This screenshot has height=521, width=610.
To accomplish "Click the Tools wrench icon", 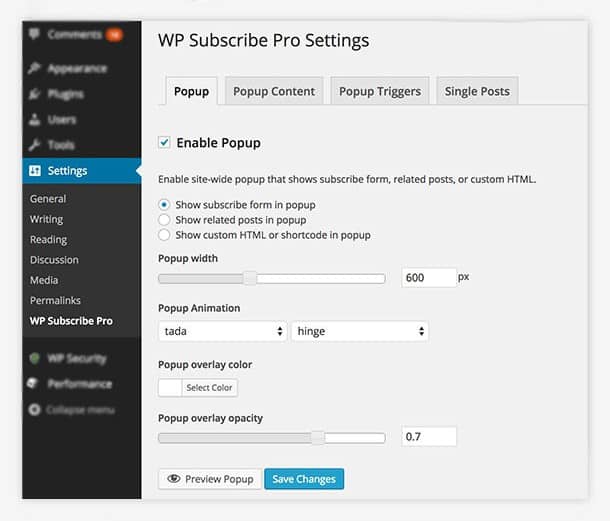I will pyautogui.click(x=35, y=145).
